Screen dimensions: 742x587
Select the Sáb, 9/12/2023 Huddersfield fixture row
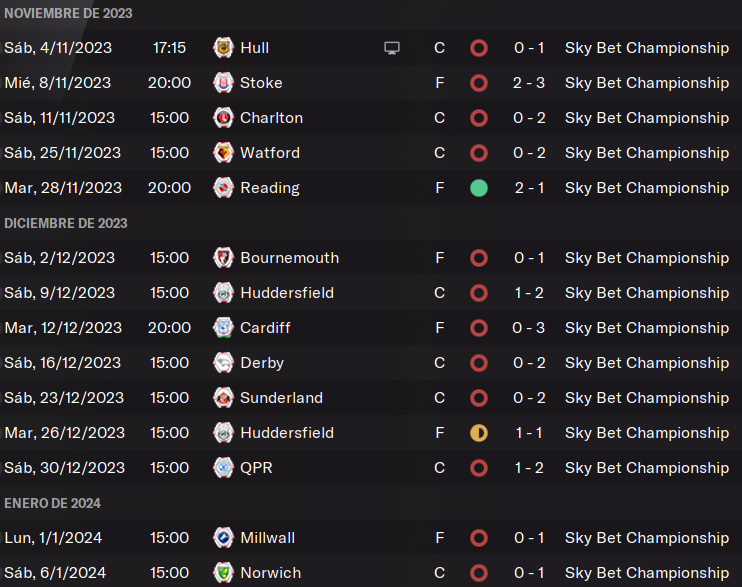coord(371,293)
